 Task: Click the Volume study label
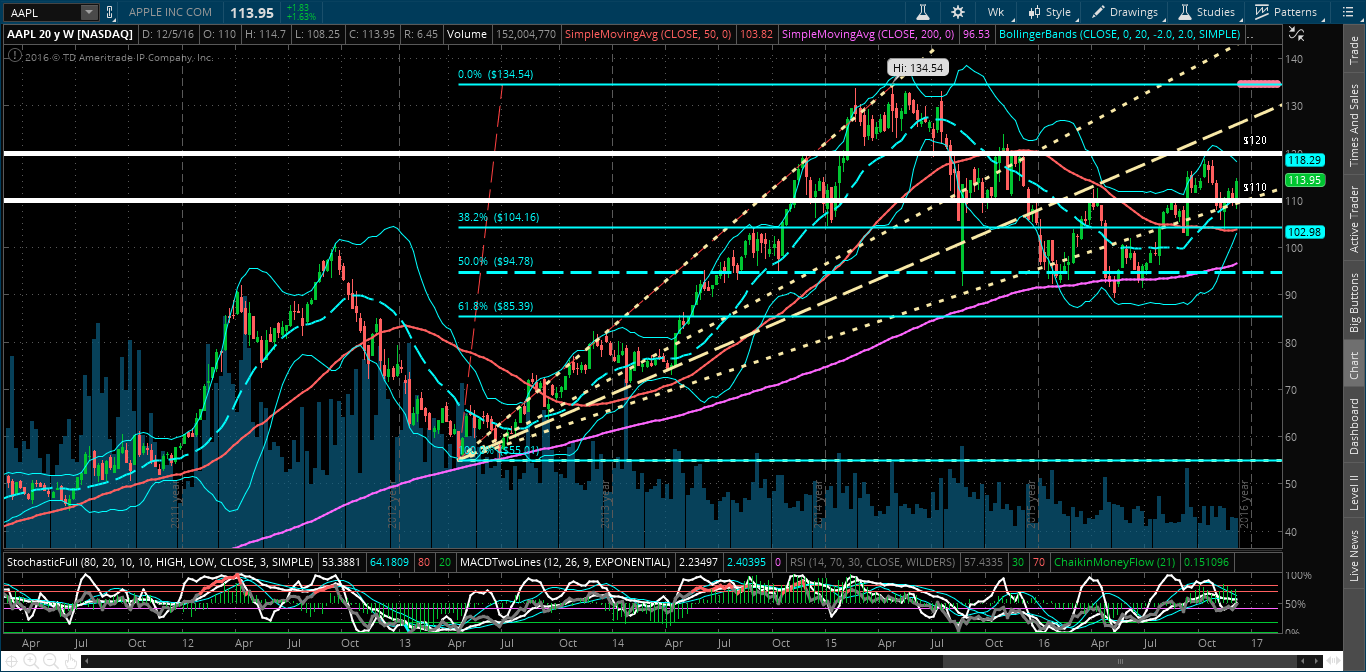[x=467, y=34]
